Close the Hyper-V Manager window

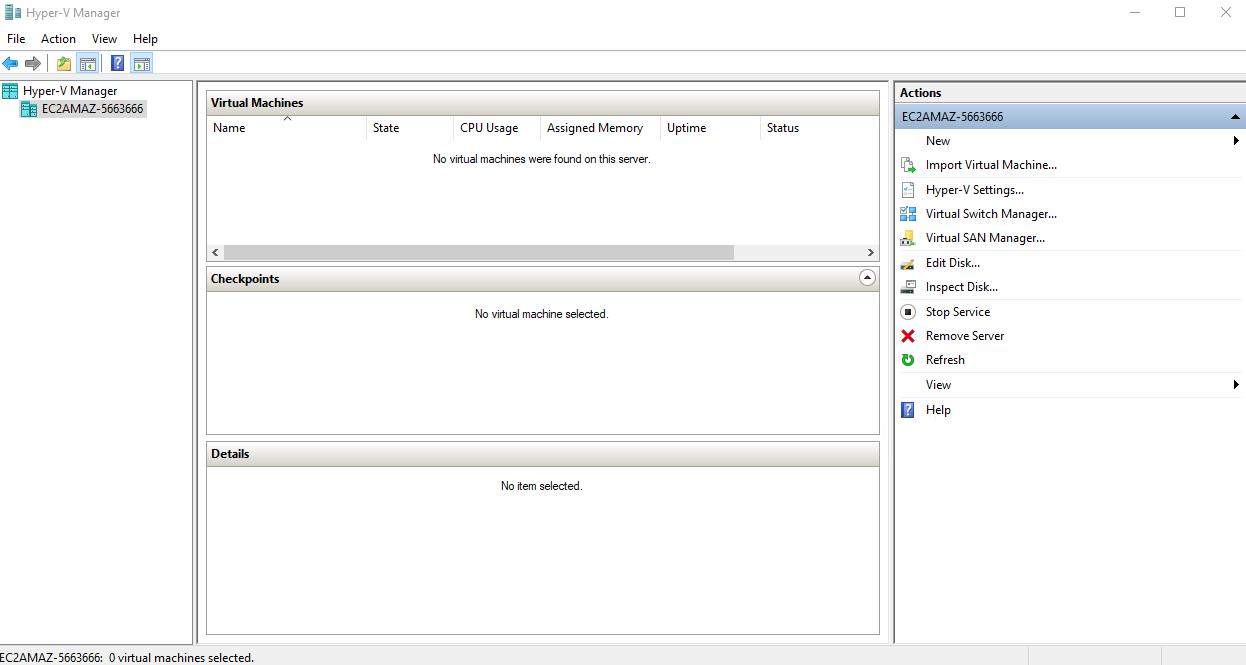(x=1225, y=13)
